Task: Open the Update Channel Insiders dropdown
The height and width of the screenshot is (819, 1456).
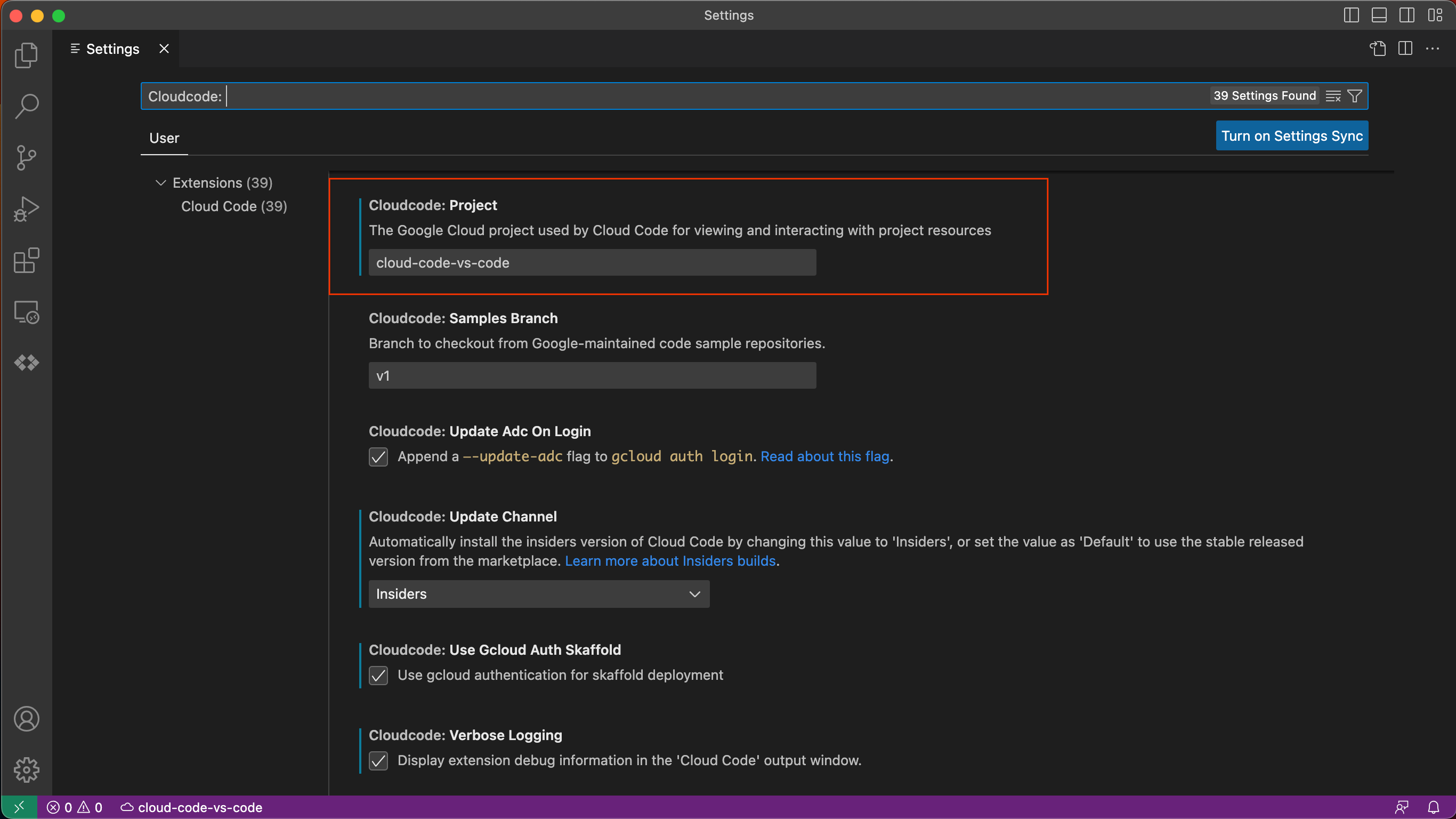Action: (x=539, y=594)
